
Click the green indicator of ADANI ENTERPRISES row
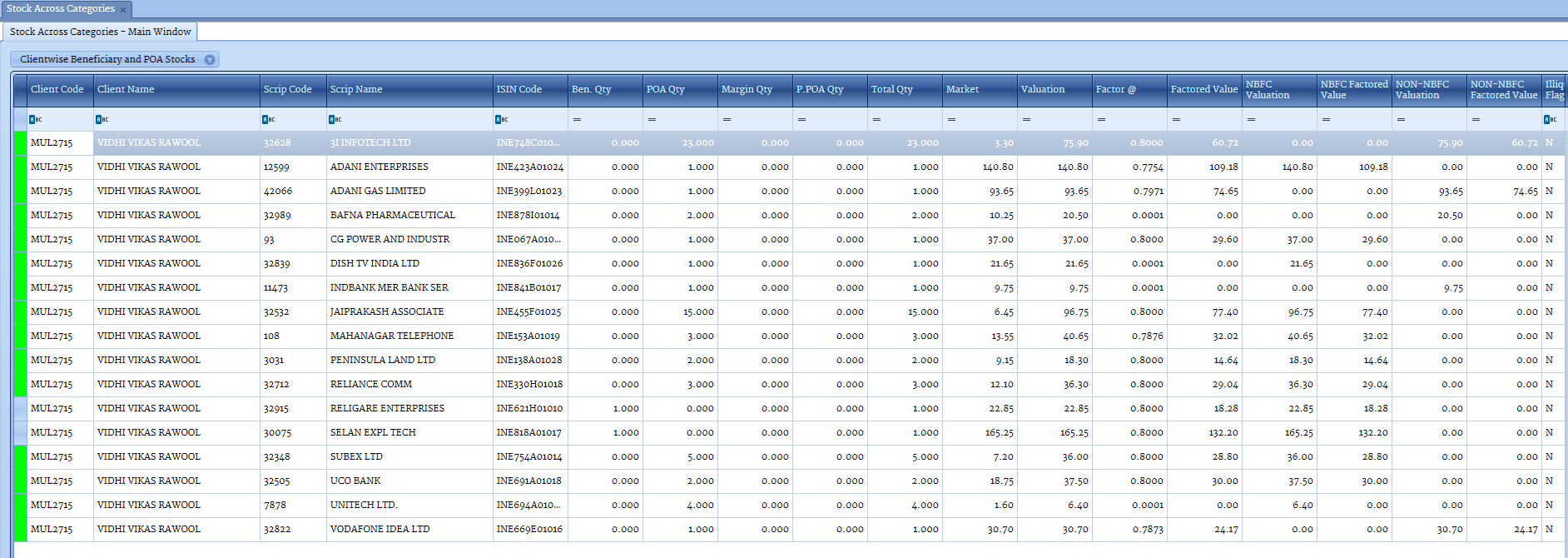coord(20,167)
